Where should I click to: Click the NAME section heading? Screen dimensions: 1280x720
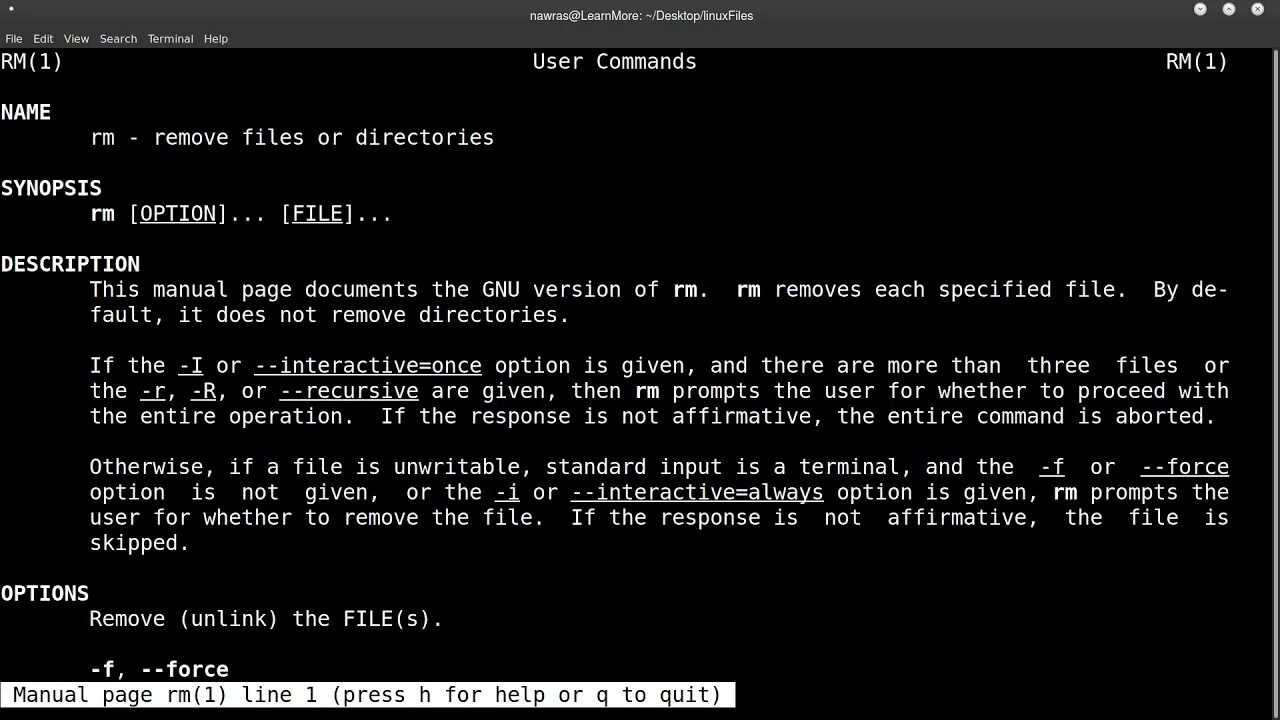(x=26, y=112)
